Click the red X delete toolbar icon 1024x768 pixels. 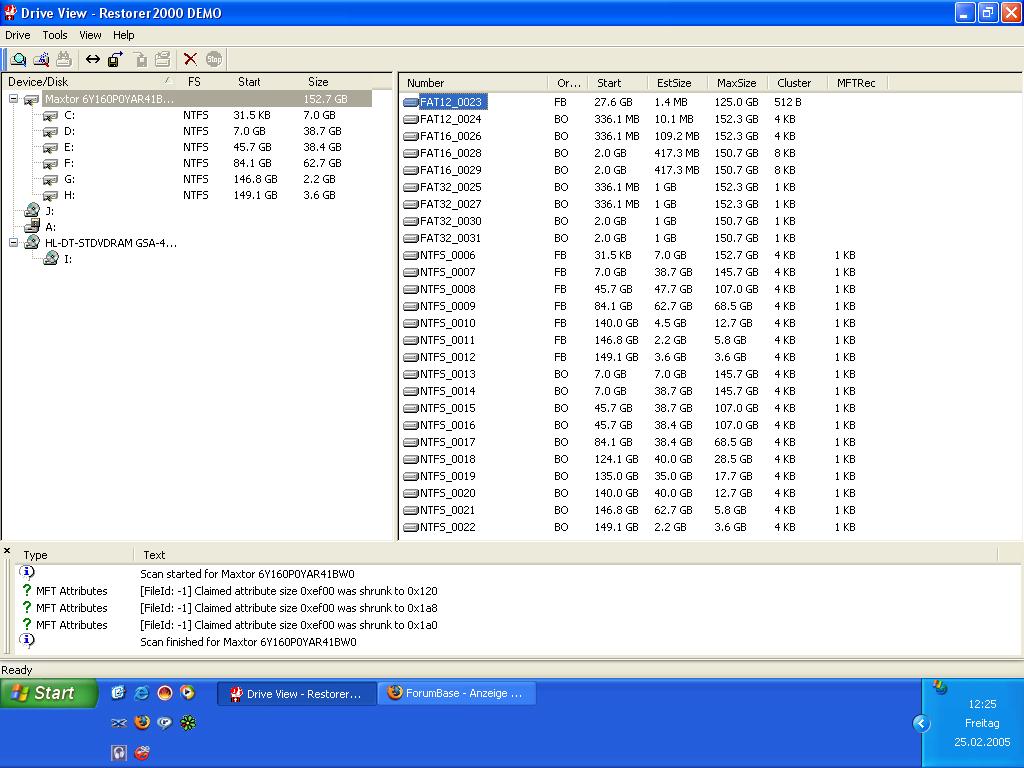pos(190,59)
